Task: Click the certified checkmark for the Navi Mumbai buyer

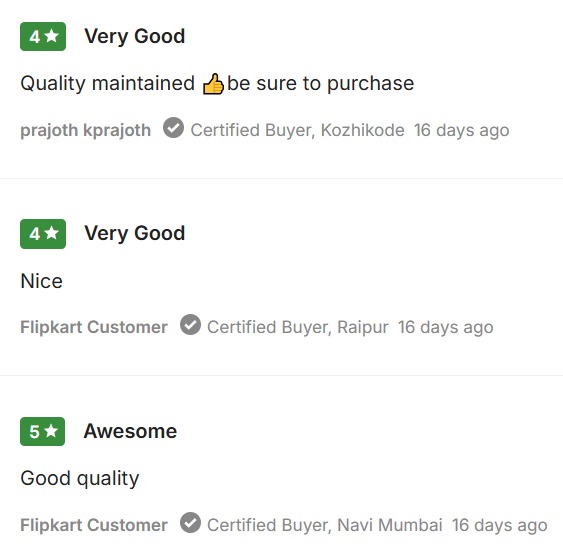Action: (x=190, y=522)
